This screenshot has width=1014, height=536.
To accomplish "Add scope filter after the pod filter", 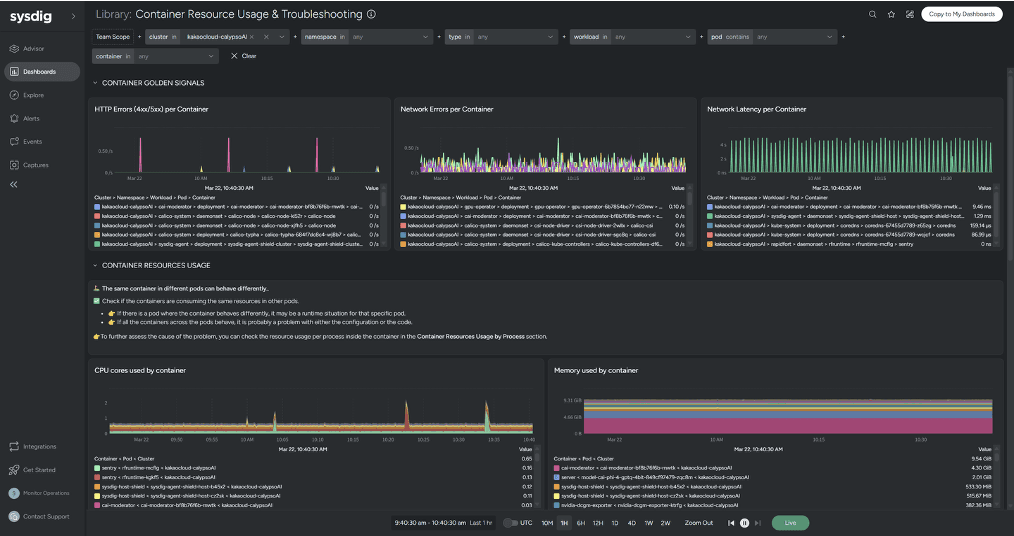I will pos(843,37).
